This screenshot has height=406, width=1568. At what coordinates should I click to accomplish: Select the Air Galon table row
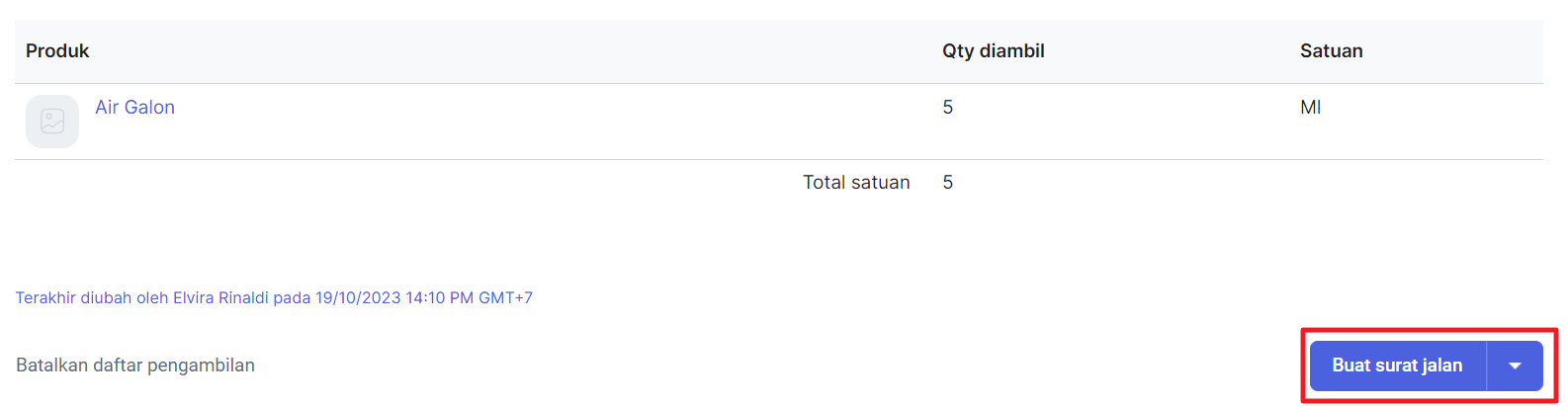779,122
